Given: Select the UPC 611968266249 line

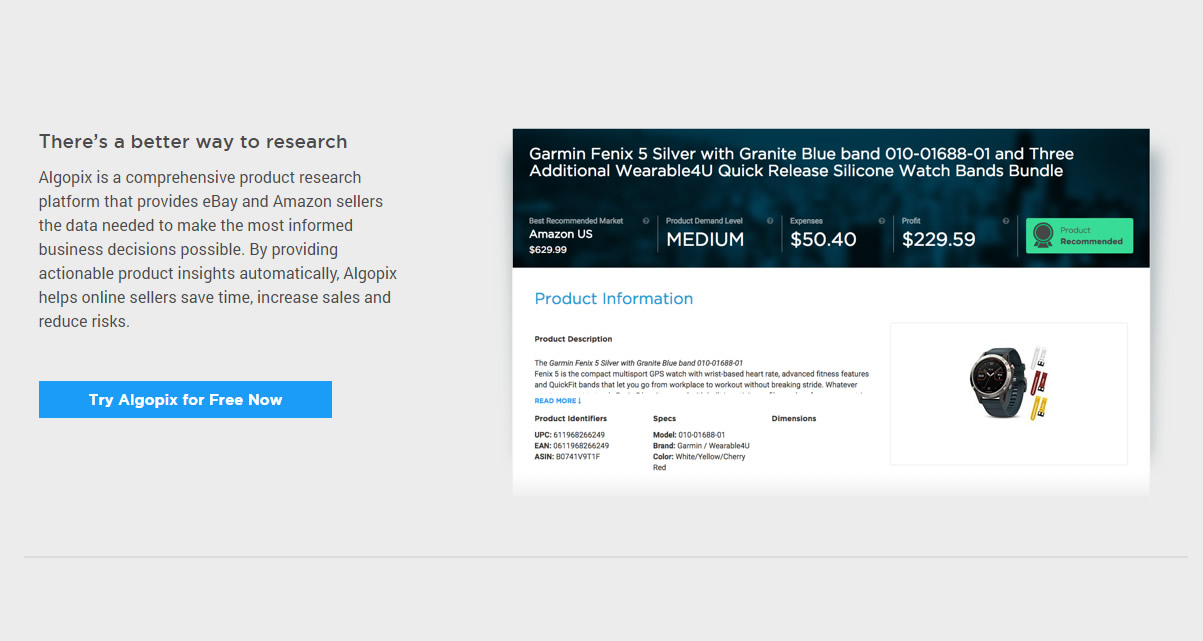Looking at the screenshot, I should tap(570, 435).
